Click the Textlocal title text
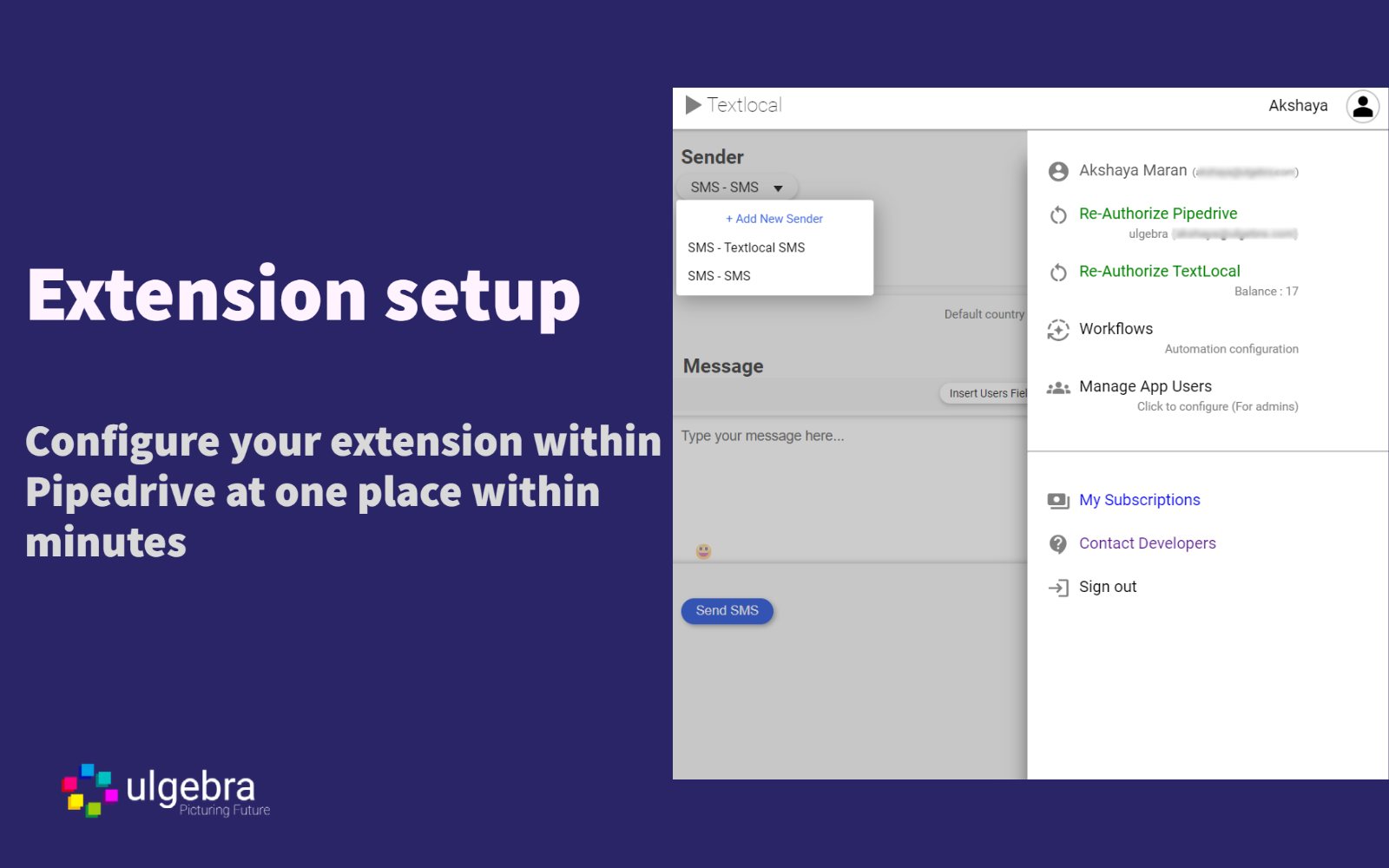This screenshot has width=1389, height=868. (x=744, y=105)
